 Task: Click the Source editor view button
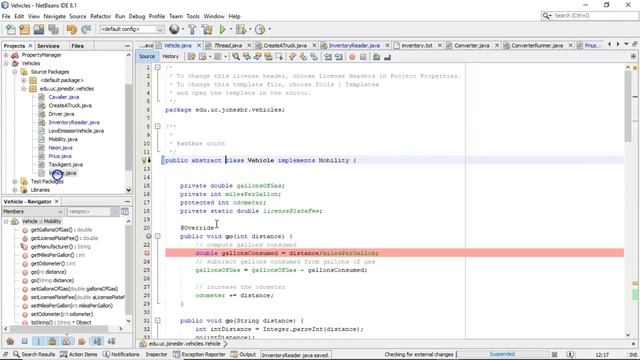point(147,57)
